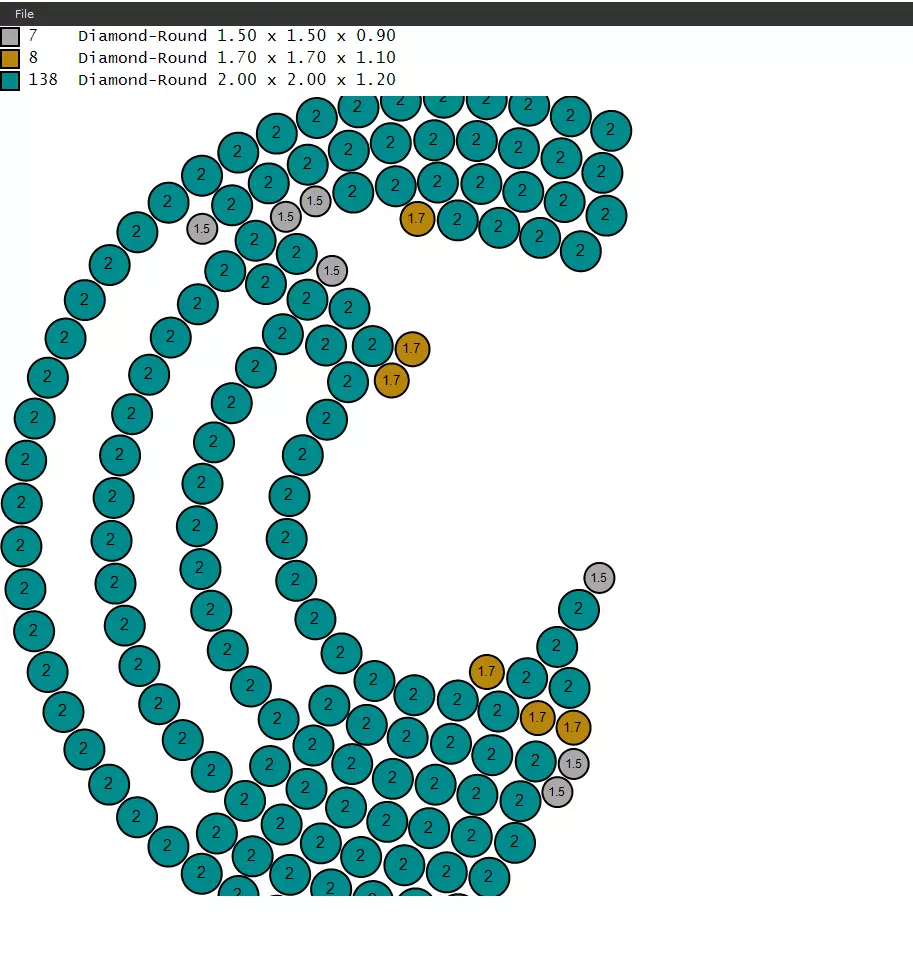Click the legend row 'Diamond-Round 1.50 x 1.50 x 0.90'
The width and height of the screenshot is (913, 969).
click(x=237, y=36)
